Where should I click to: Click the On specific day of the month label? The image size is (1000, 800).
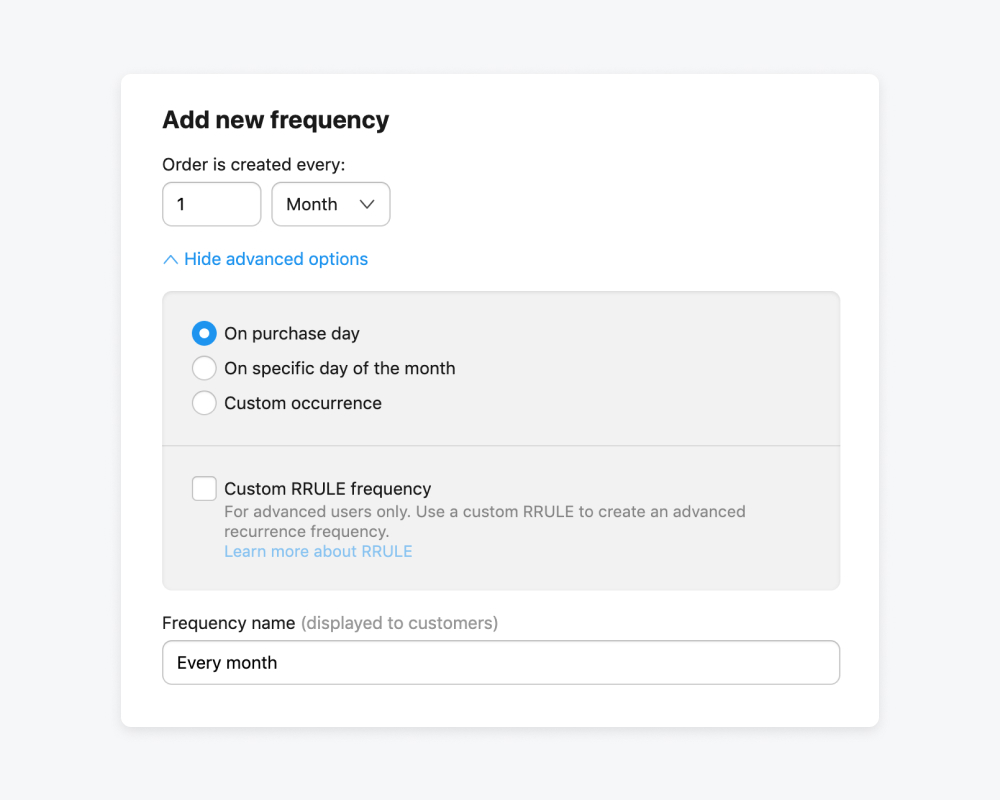click(x=339, y=368)
